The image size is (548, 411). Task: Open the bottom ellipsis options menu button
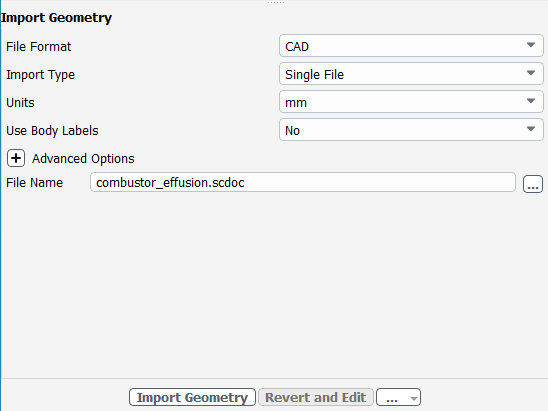[x=398, y=397]
